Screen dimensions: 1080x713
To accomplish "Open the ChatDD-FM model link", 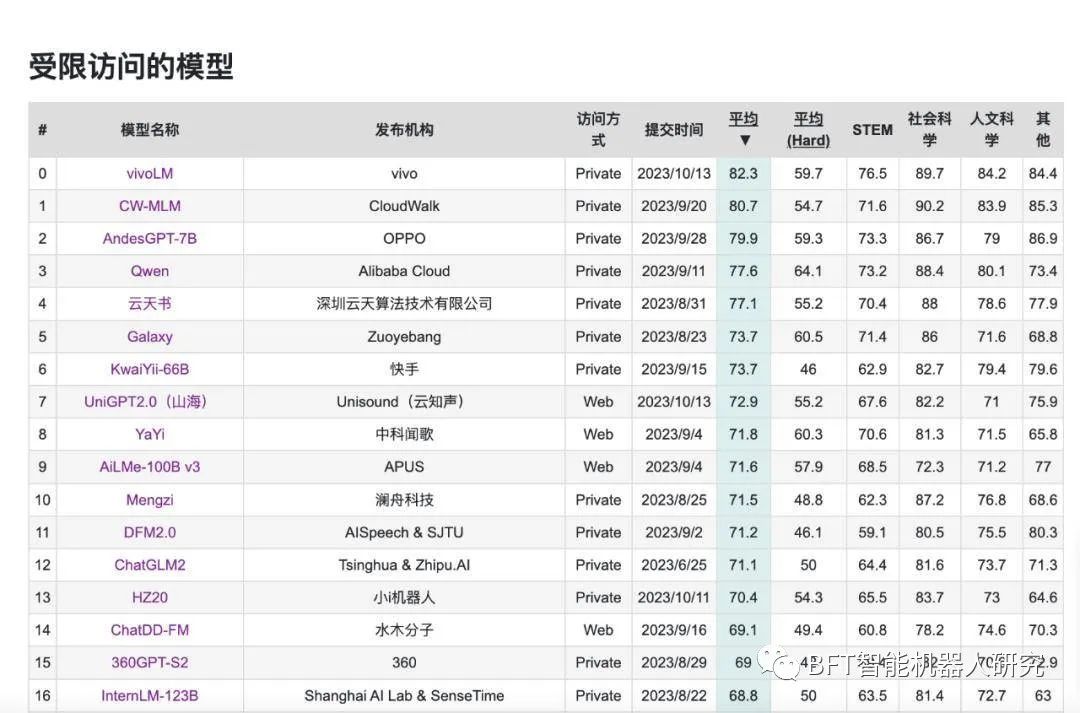I will tap(149, 630).
